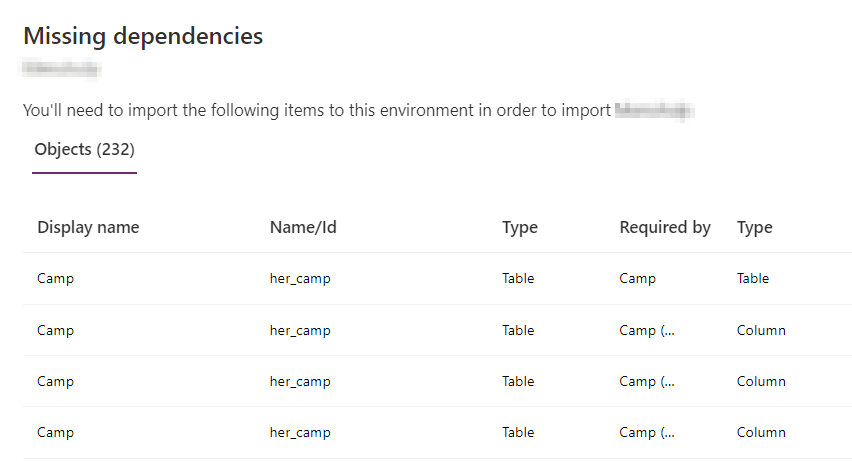852x461 pixels.
Task: Click the Type header after Required by
Action: [x=755, y=227]
